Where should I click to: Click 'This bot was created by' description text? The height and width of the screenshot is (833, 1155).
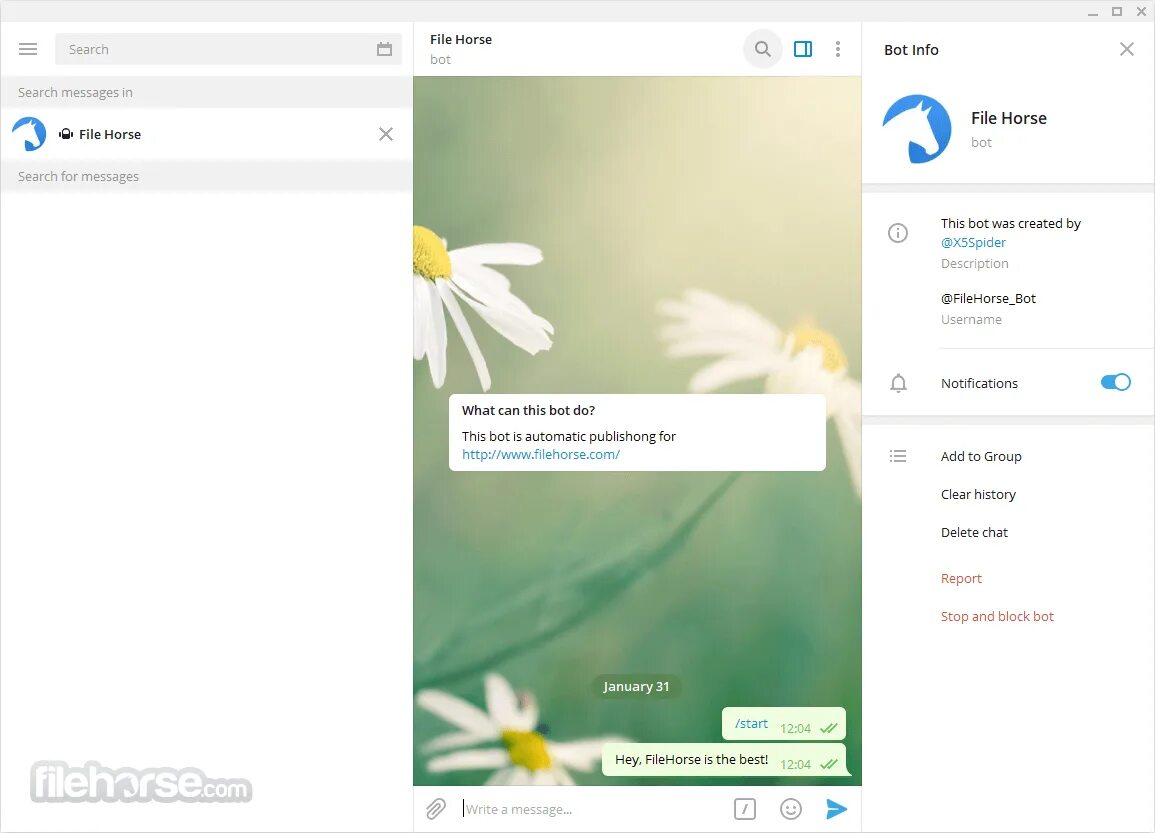pyautogui.click(x=1011, y=223)
